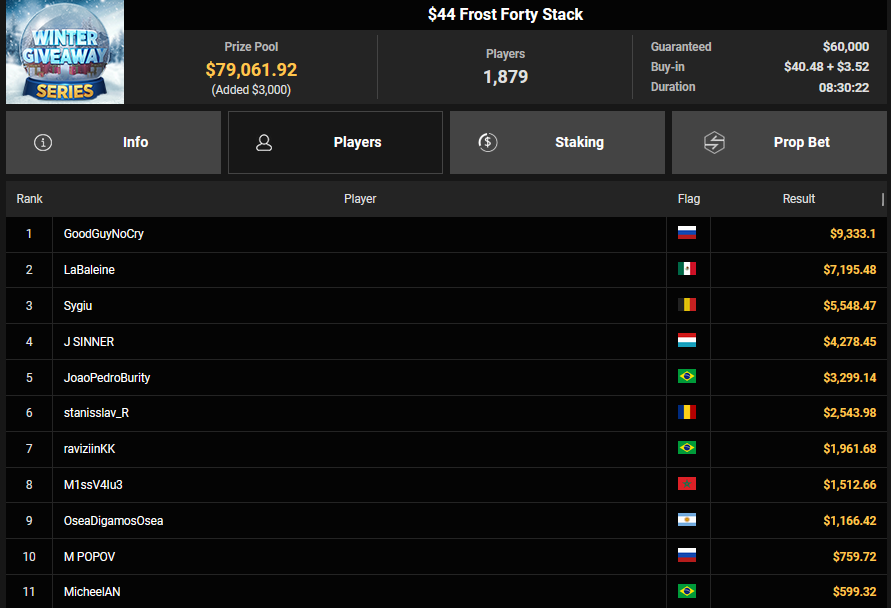Screen dimensions: 891x608
Task: Click GoodGuyNoCry's country flag icon
Action: point(687,233)
